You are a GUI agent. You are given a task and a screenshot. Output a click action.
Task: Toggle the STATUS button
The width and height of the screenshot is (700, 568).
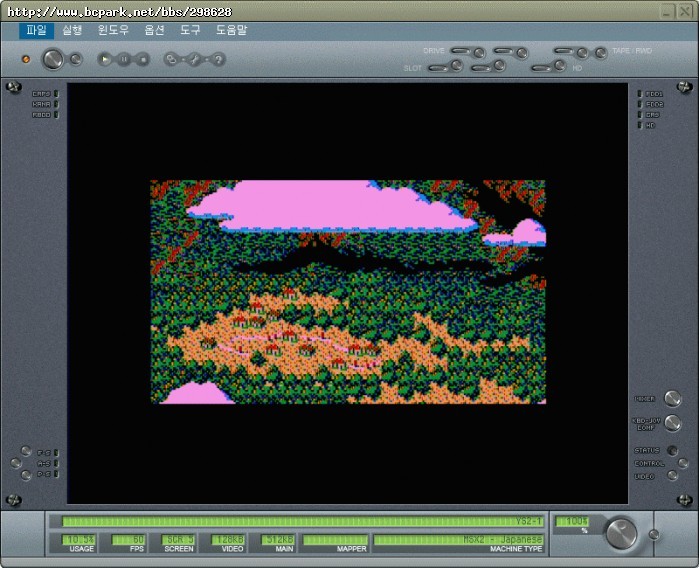(x=672, y=451)
